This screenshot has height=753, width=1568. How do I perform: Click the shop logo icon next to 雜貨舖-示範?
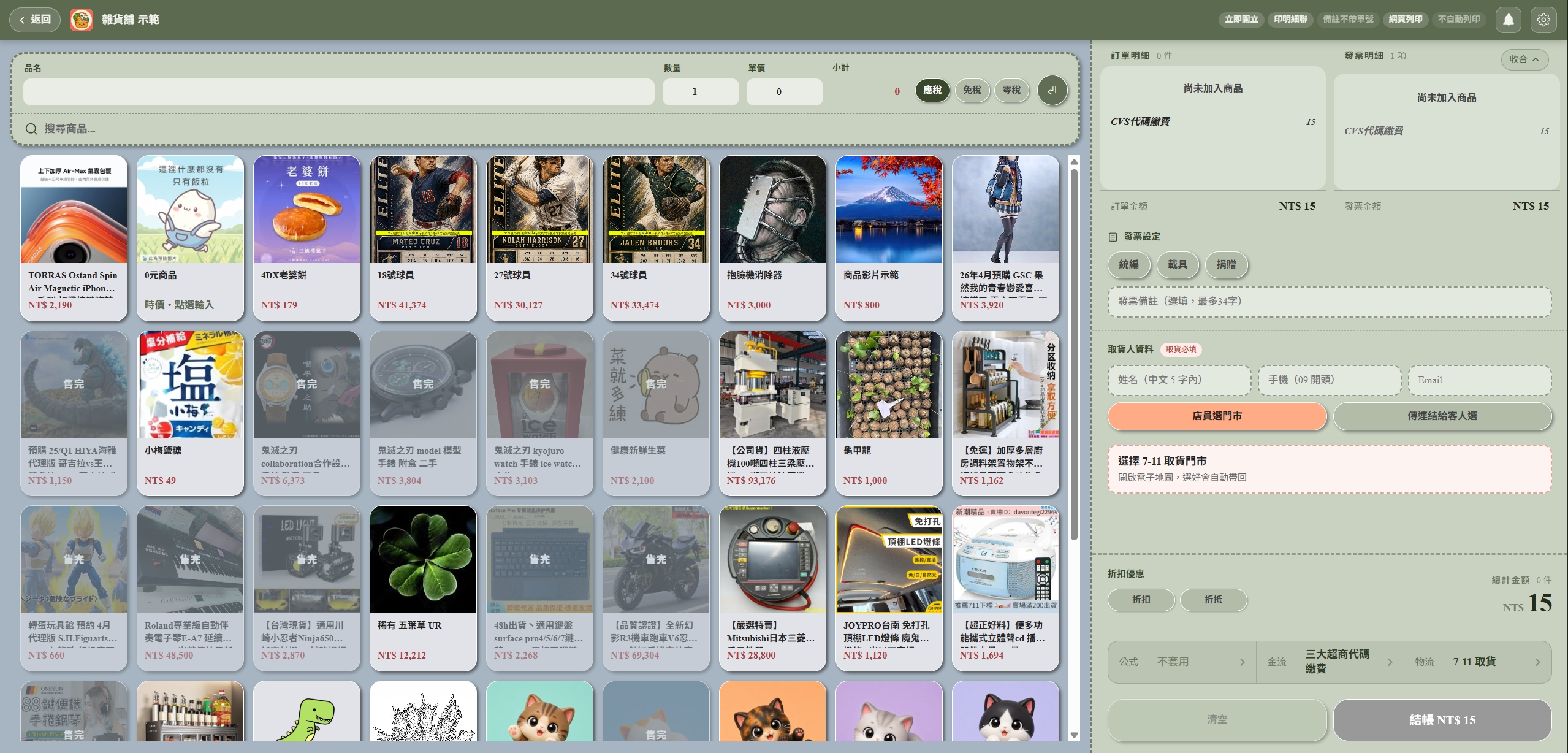tap(82, 20)
